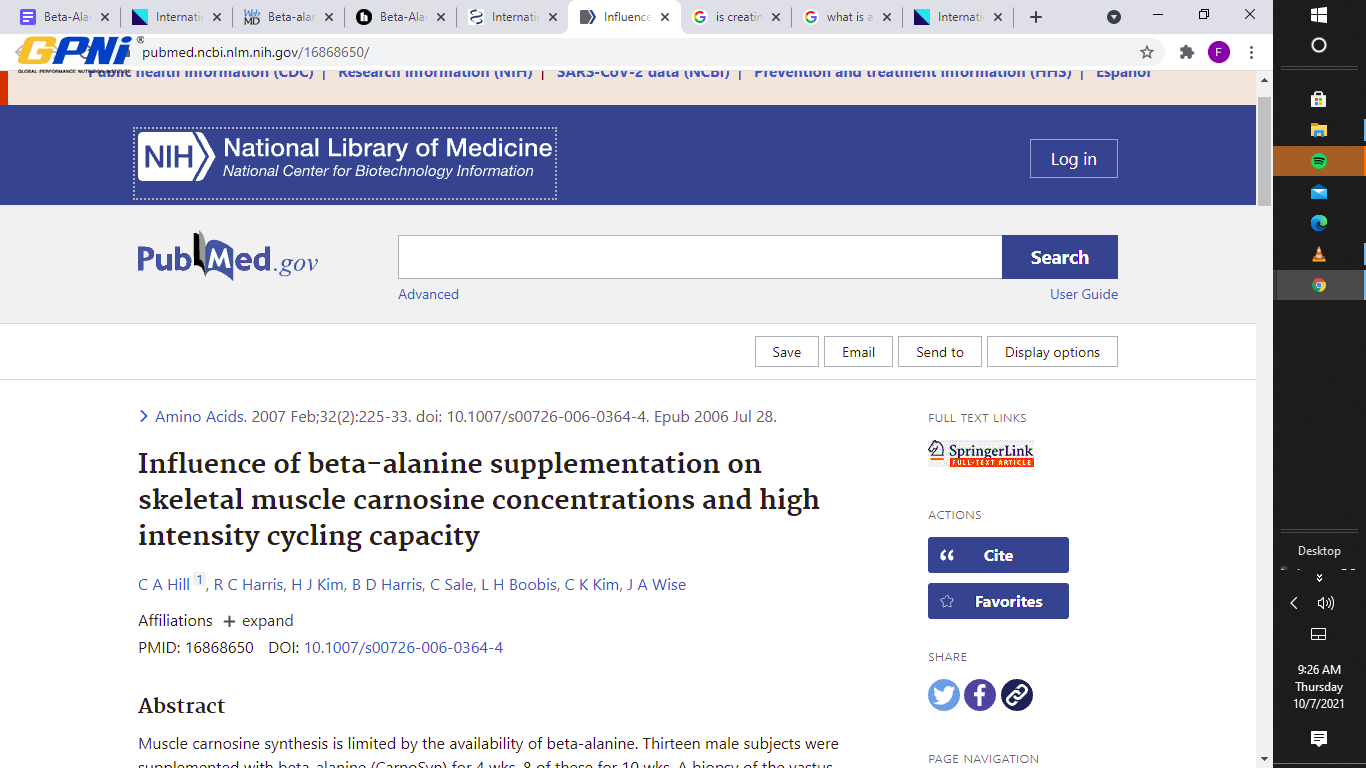Expand the Affiliations section
This screenshot has width=1366, height=768.
point(258,621)
